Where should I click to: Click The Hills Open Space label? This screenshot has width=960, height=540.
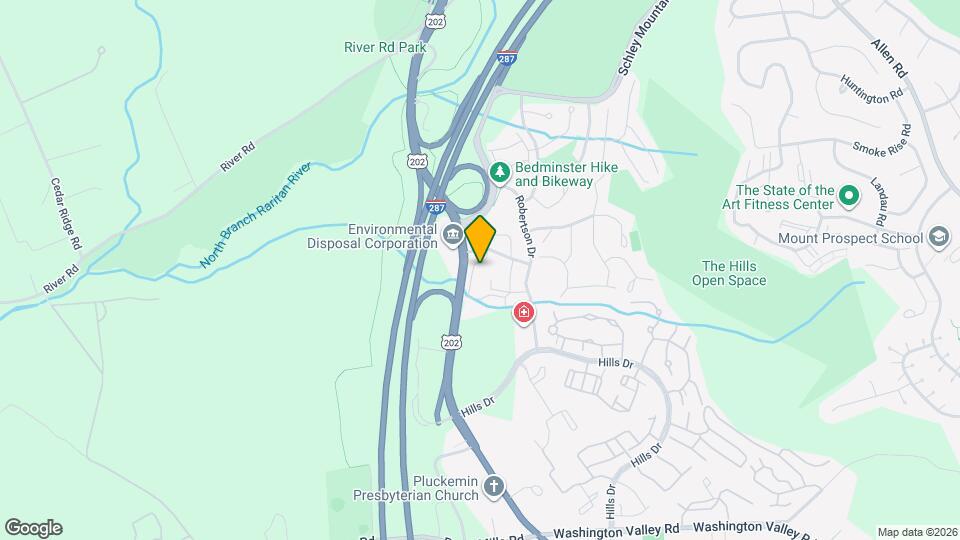tap(729, 273)
